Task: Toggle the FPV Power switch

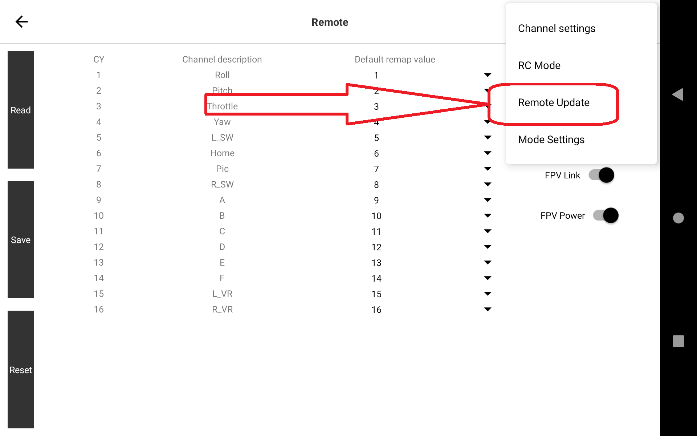Action: point(604,215)
